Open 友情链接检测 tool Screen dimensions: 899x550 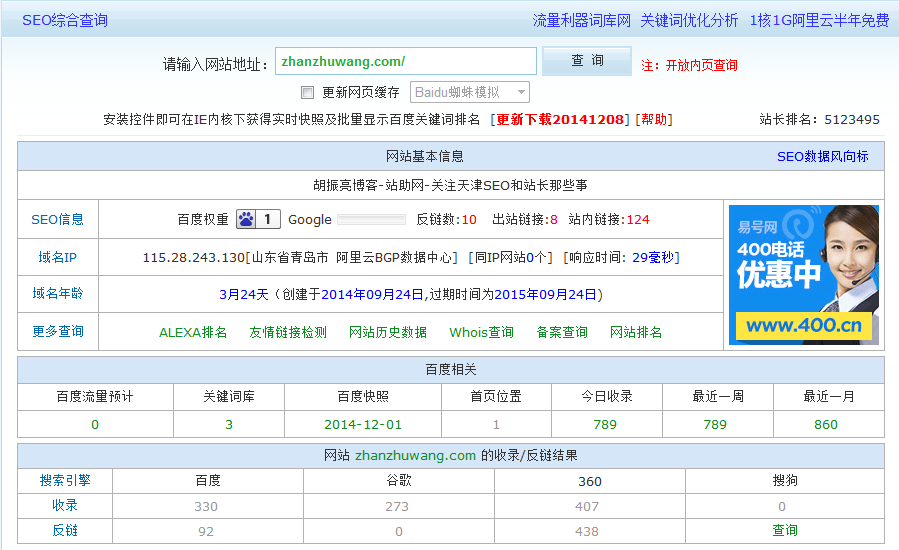point(288,332)
